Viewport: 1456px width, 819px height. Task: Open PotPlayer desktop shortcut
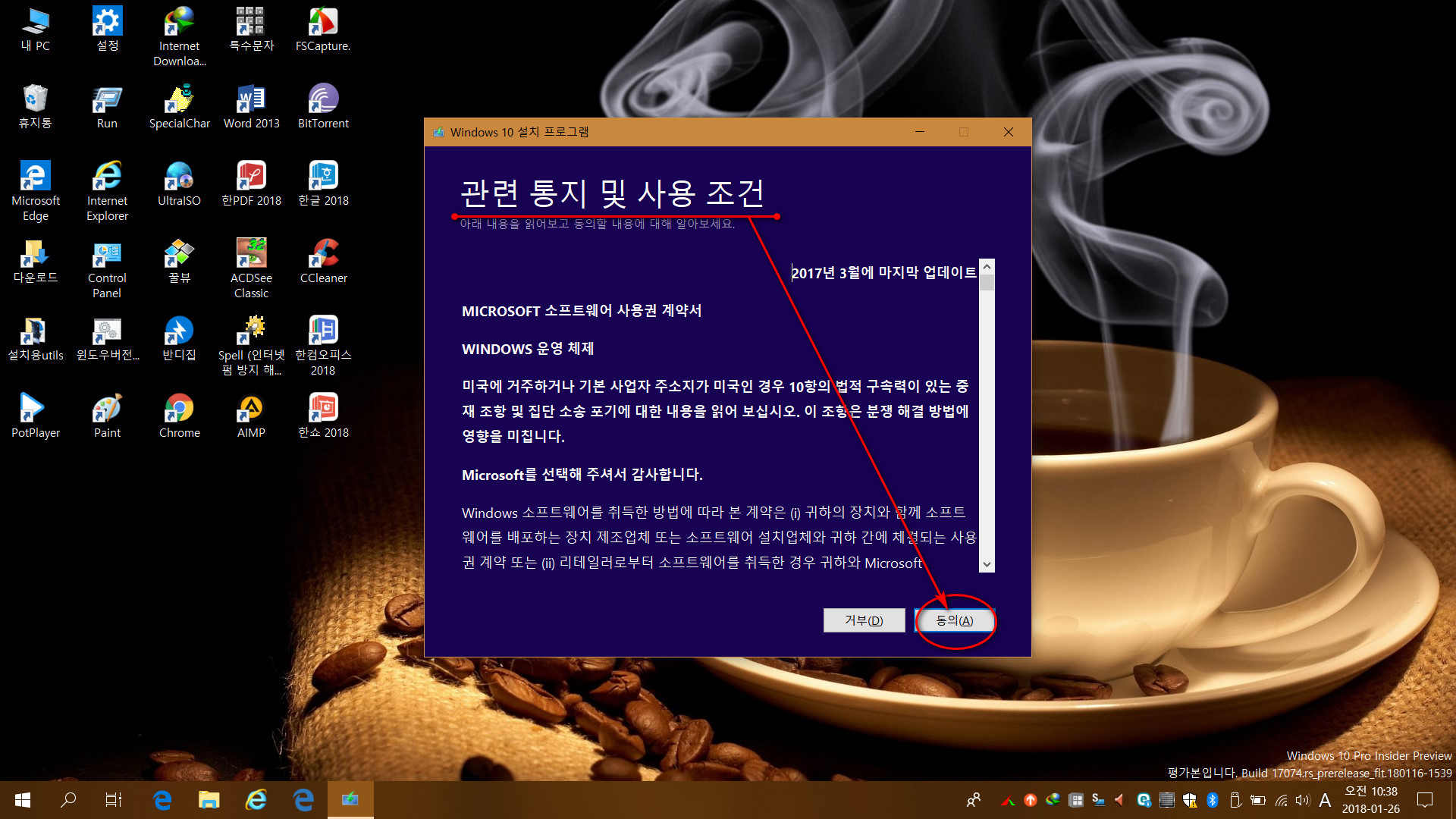[35, 416]
